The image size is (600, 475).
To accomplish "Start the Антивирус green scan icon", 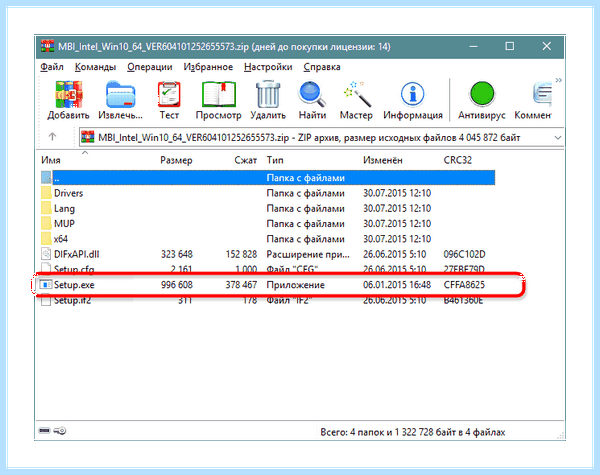I will pyautogui.click(x=482, y=94).
